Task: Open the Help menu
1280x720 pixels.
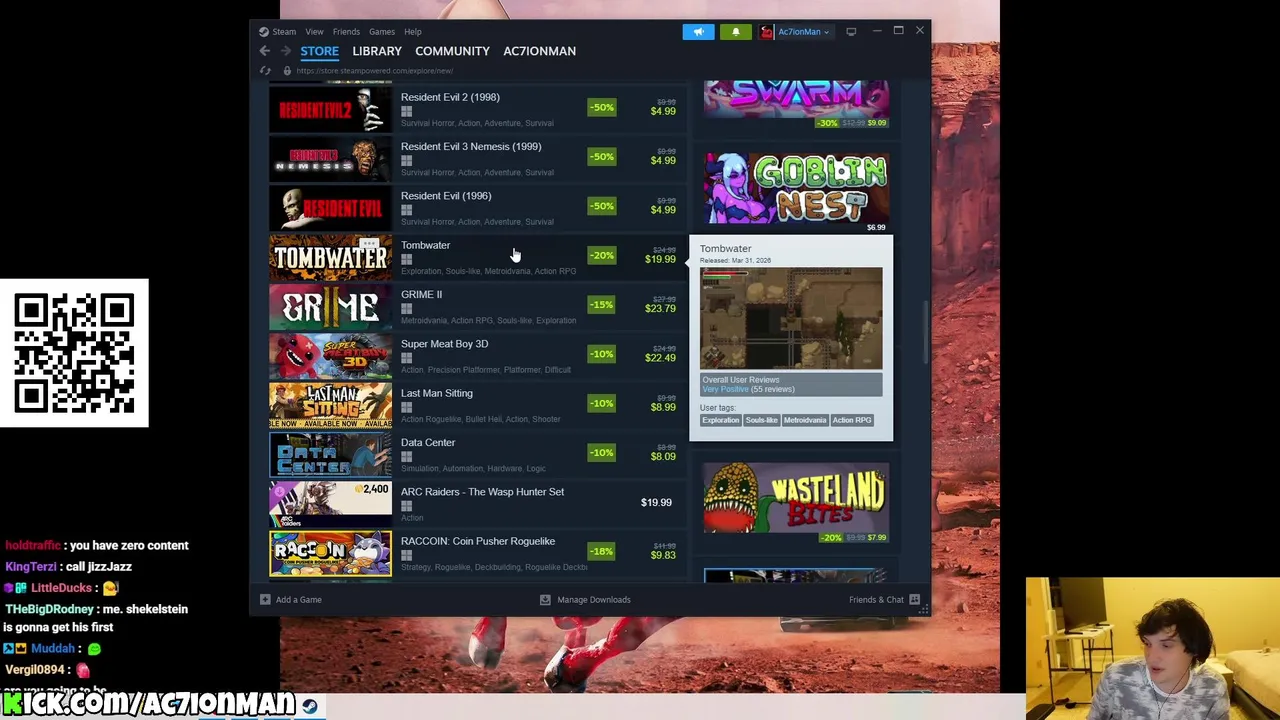Action: coord(413,31)
